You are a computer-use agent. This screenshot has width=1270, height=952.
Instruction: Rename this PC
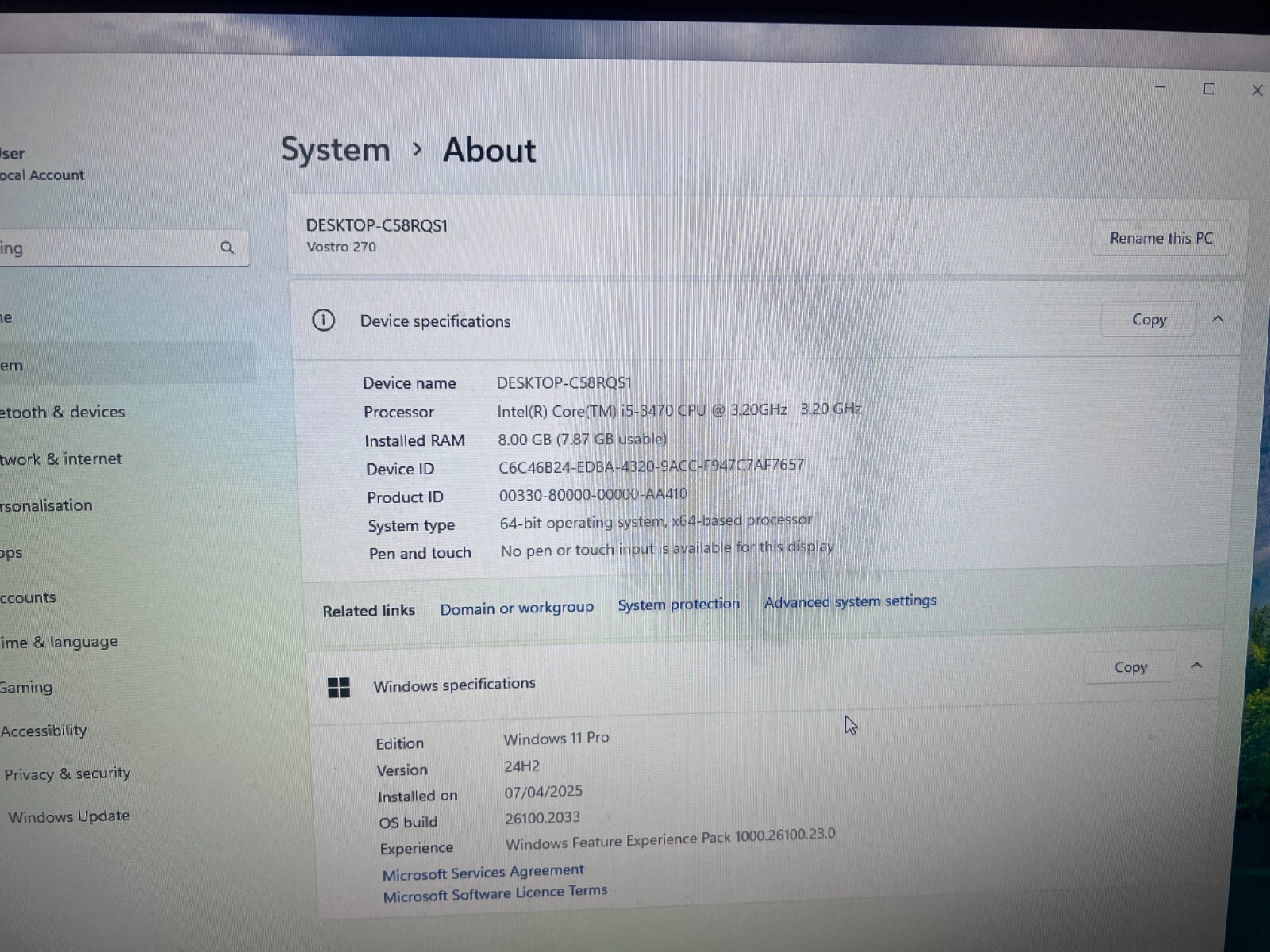1160,238
